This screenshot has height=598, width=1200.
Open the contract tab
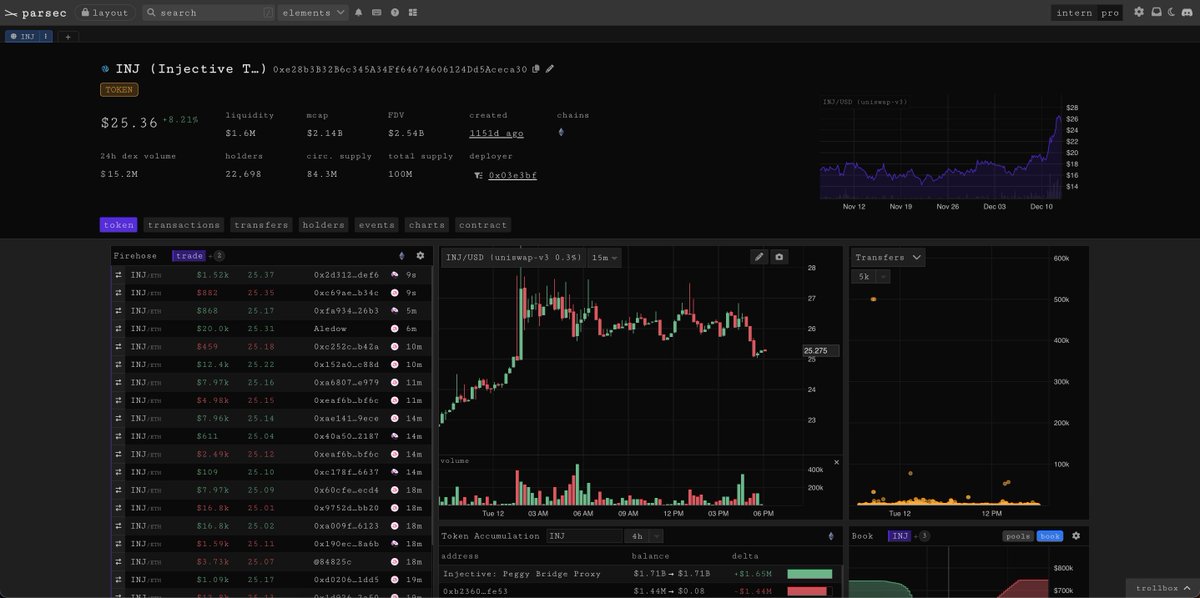(x=484, y=225)
